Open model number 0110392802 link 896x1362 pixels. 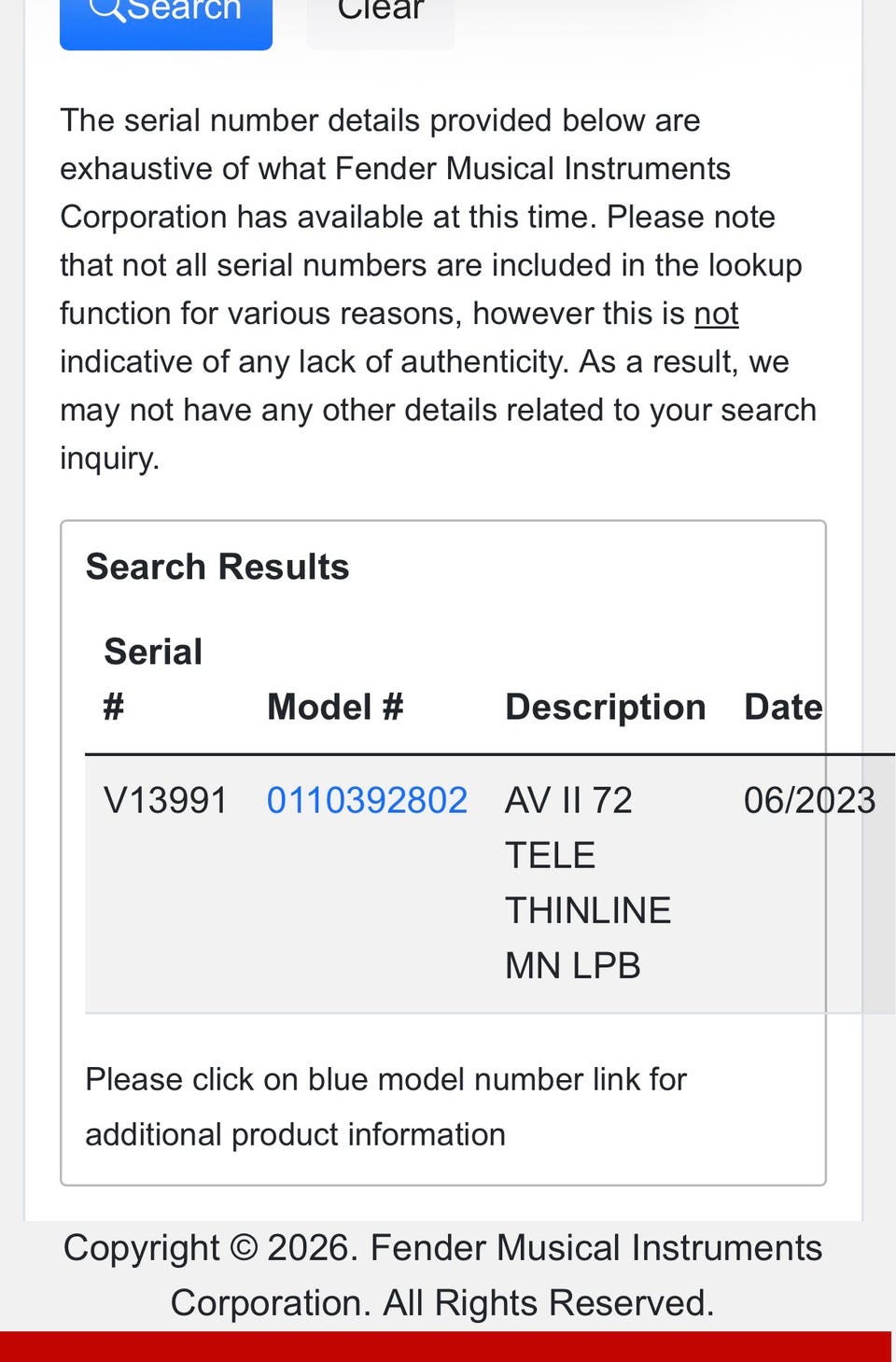(367, 800)
